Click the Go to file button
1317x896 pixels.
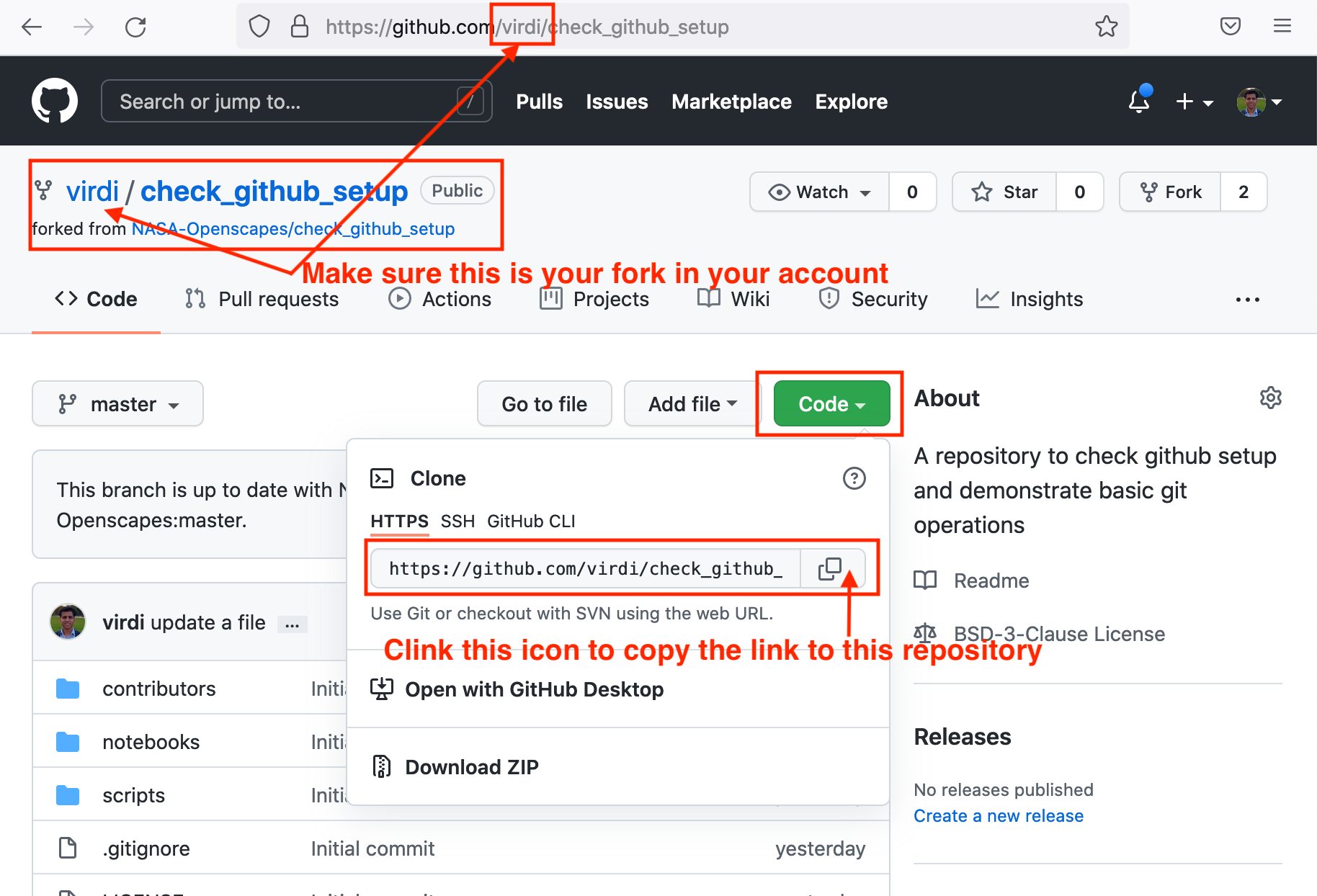pos(544,403)
